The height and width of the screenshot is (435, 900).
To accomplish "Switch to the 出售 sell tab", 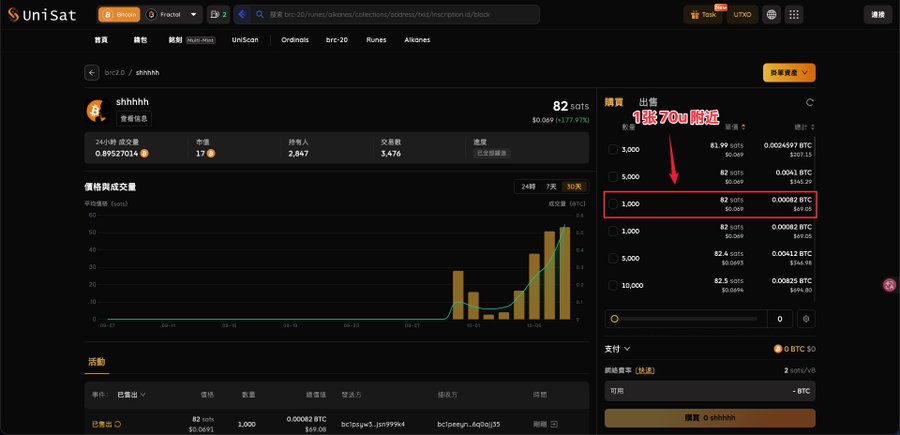I will point(648,102).
